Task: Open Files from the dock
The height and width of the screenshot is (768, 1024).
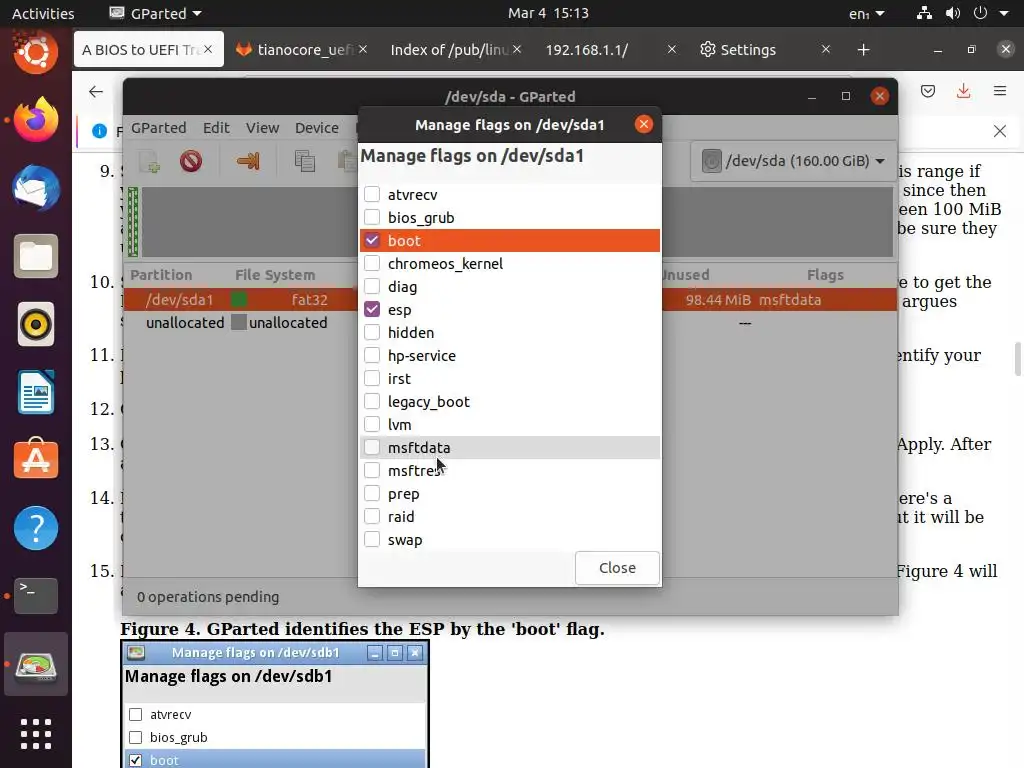Action: (35, 256)
